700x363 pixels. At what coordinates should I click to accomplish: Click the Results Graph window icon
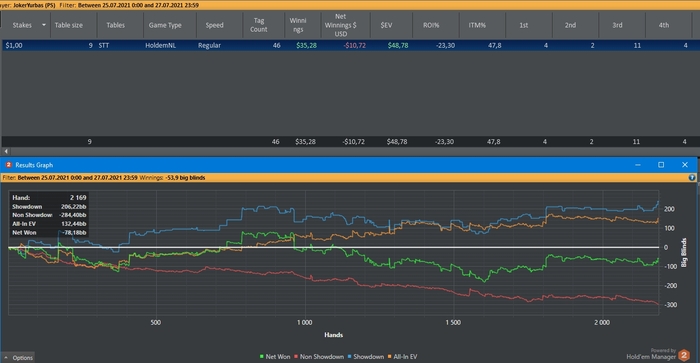[8, 165]
